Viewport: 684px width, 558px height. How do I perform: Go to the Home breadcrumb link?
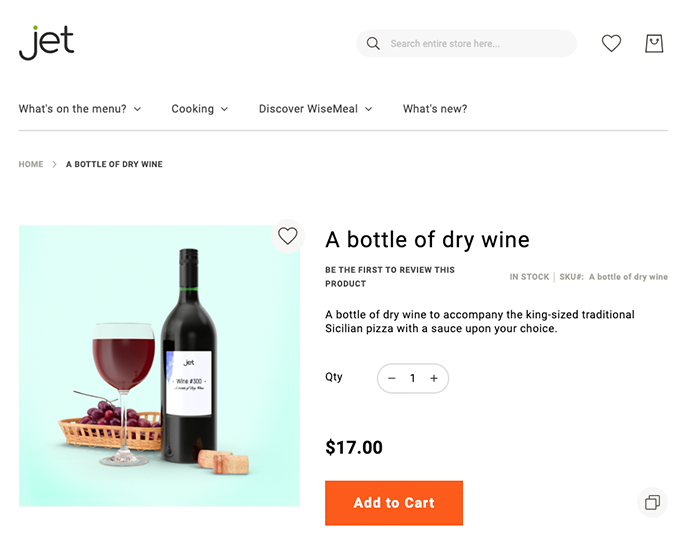(x=31, y=164)
